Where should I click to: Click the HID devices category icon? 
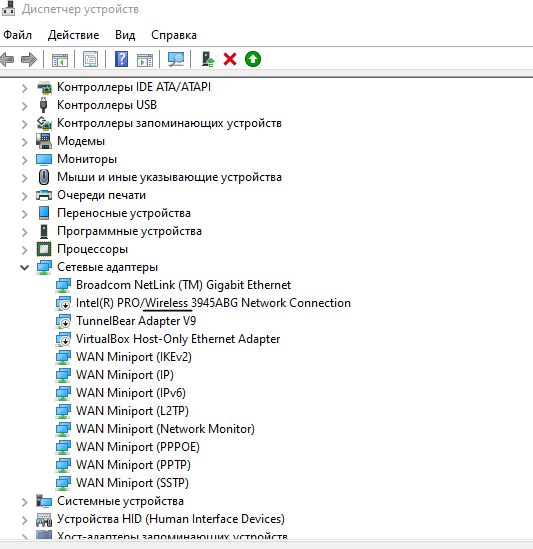click(x=44, y=519)
